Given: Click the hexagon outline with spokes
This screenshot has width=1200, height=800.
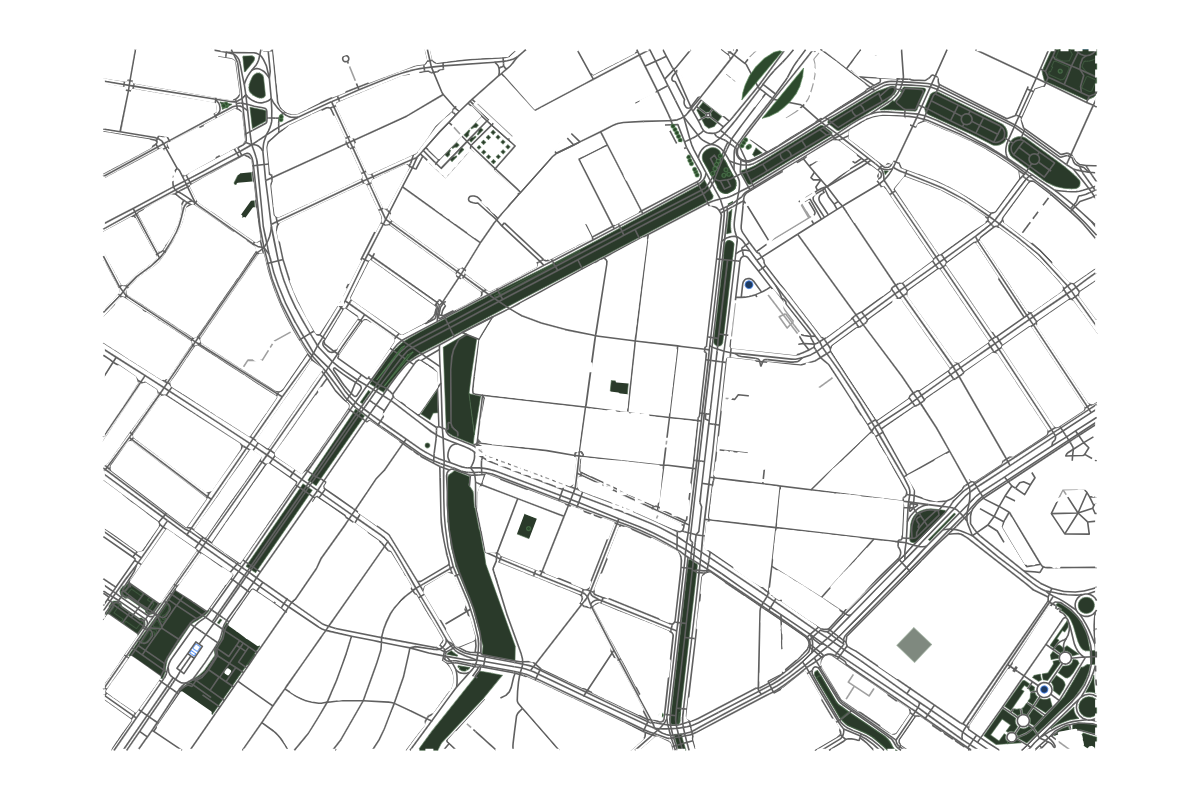Looking at the screenshot, I should pos(1074,512).
